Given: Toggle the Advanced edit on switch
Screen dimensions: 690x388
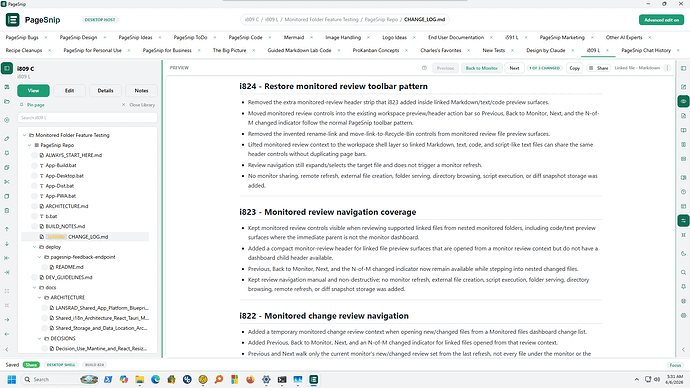Looking at the screenshot, I should (x=661, y=20).
